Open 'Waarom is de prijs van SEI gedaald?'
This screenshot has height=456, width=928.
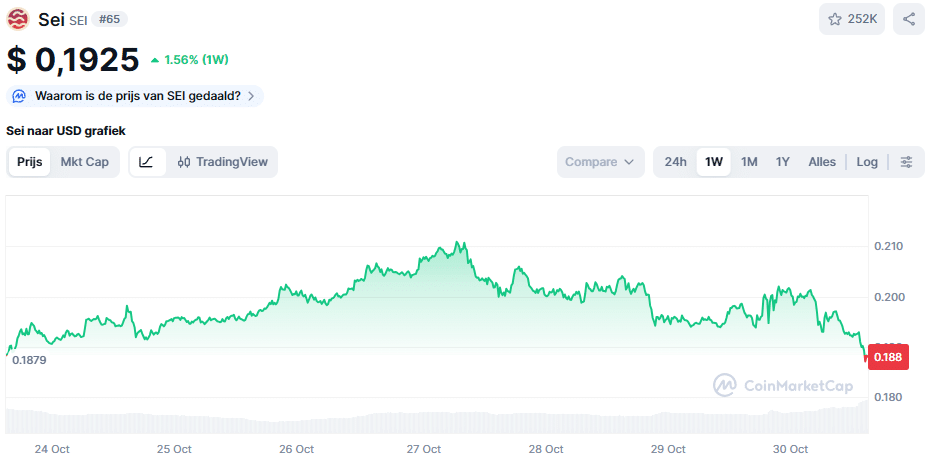135,96
